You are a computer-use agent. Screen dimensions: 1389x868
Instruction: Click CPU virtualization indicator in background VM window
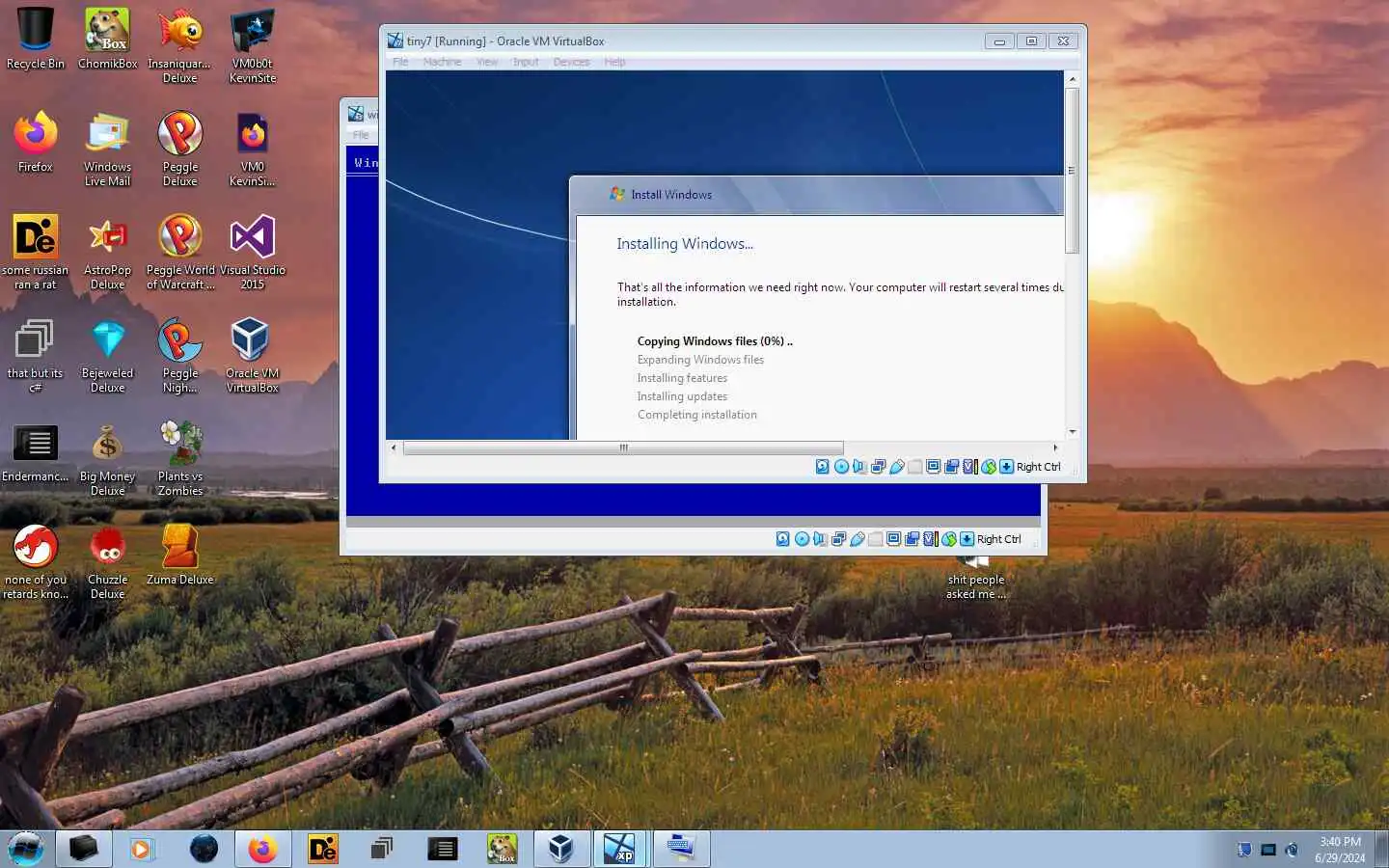[x=931, y=539]
